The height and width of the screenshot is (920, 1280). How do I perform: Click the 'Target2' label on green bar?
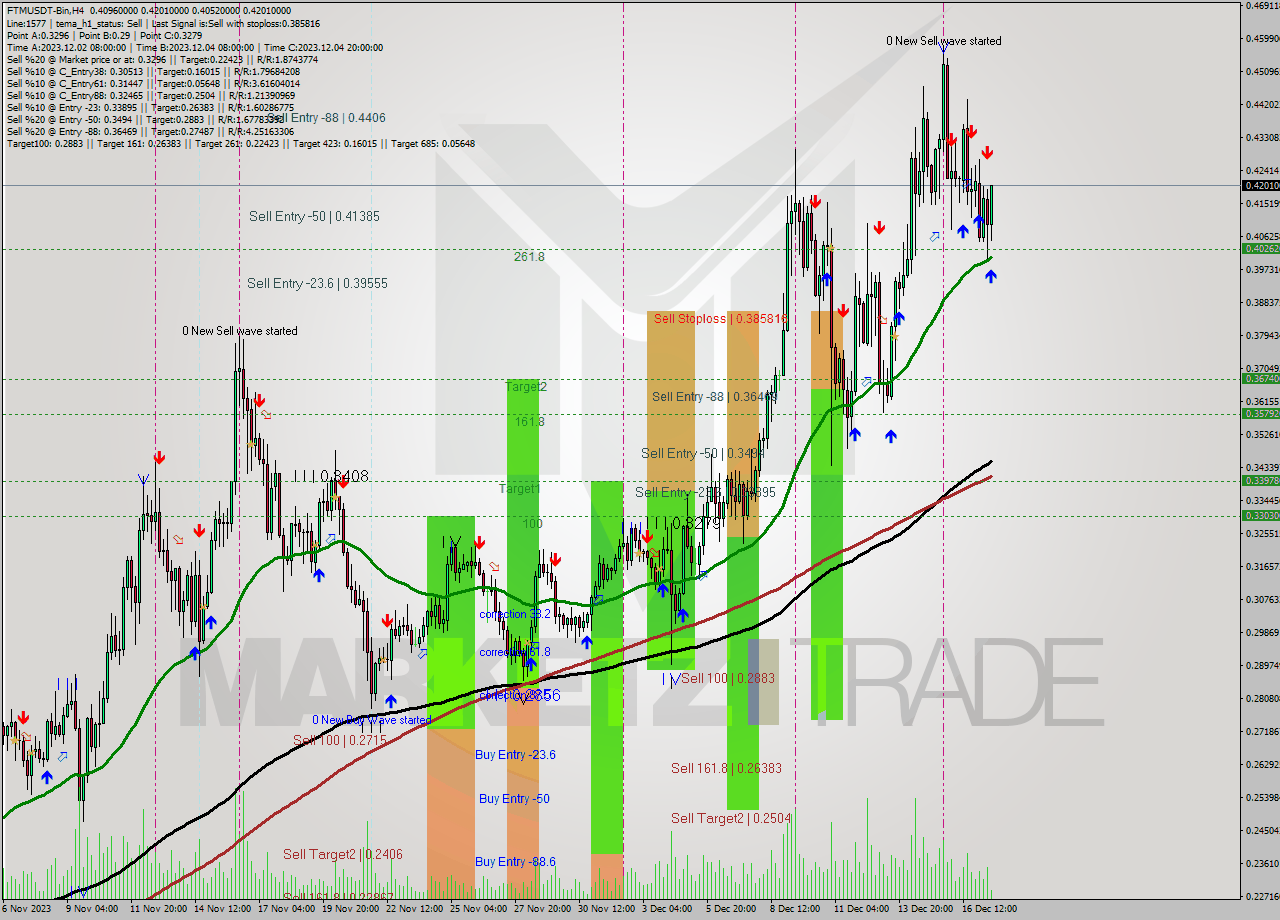(x=526, y=386)
